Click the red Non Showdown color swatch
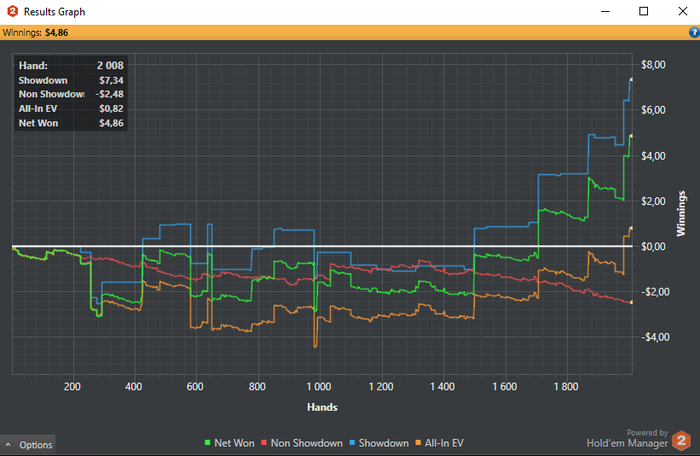The width and height of the screenshot is (700, 456). click(264, 443)
